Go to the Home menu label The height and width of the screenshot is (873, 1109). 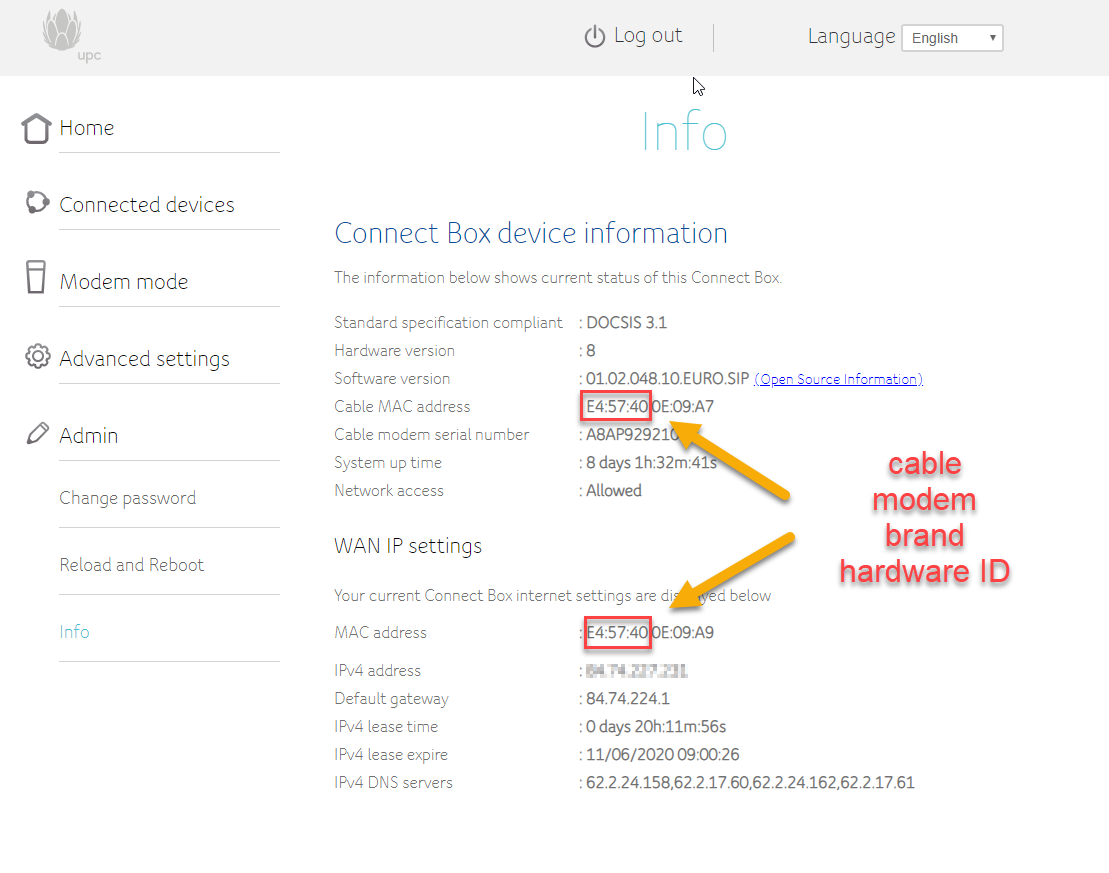tap(87, 128)
